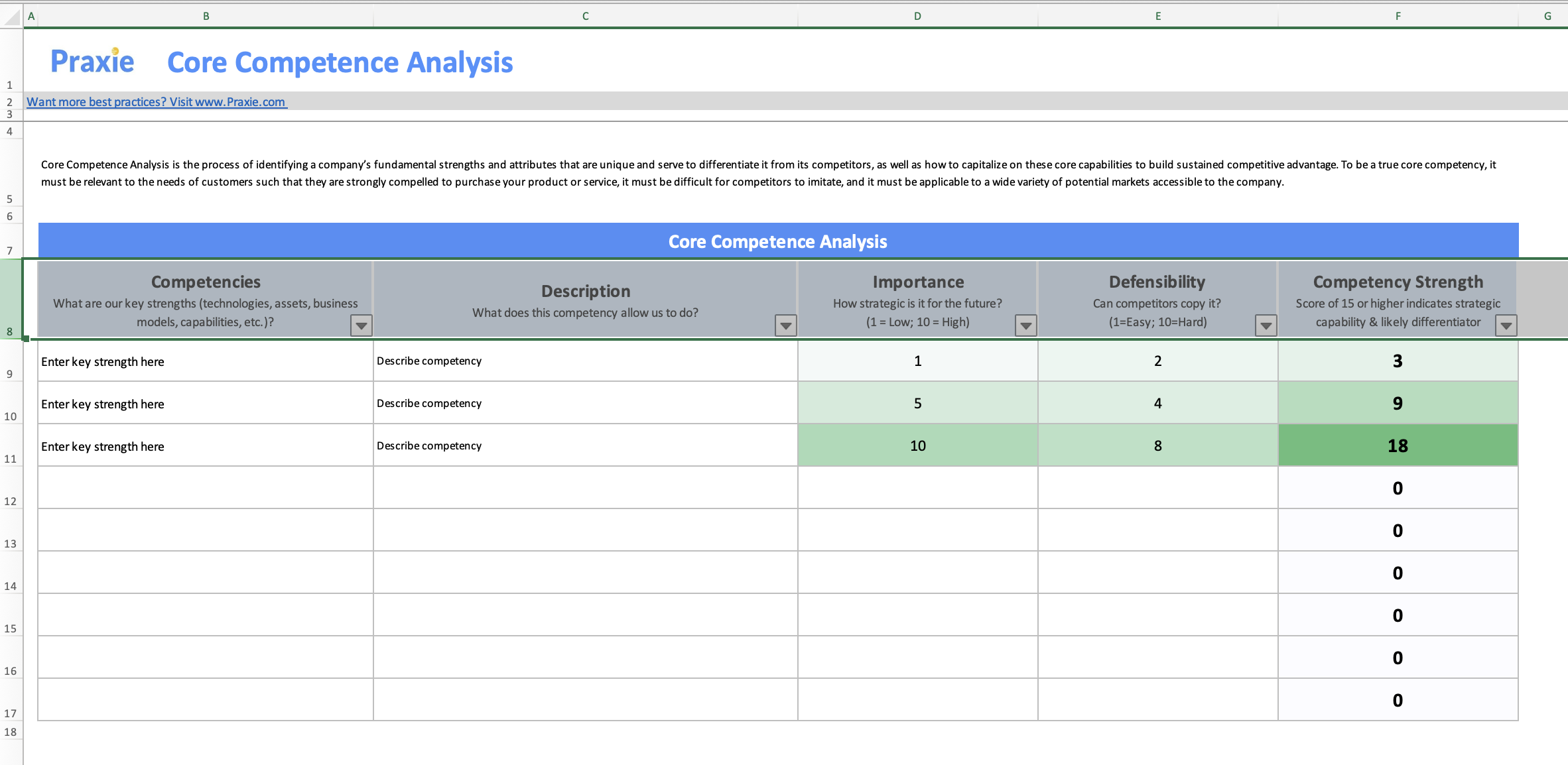Select column C header
Viewport: 1568px width, 765px height.
[x=586, y=16]
